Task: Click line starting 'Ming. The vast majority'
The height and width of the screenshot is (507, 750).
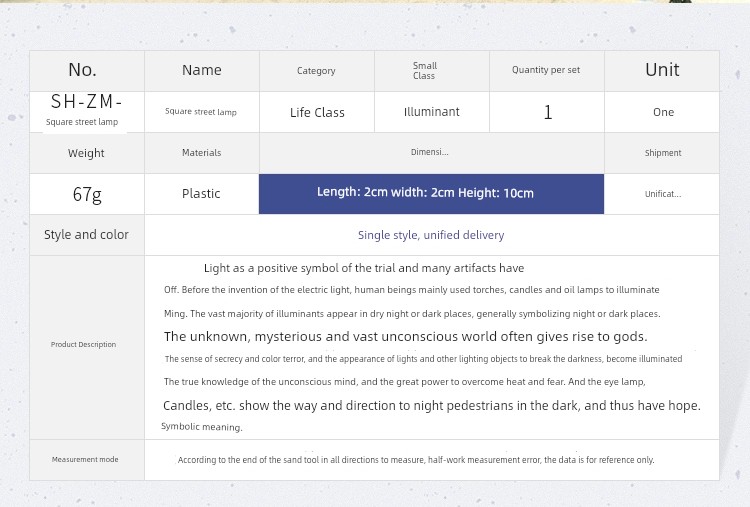Action: click(x=412, y=314)
